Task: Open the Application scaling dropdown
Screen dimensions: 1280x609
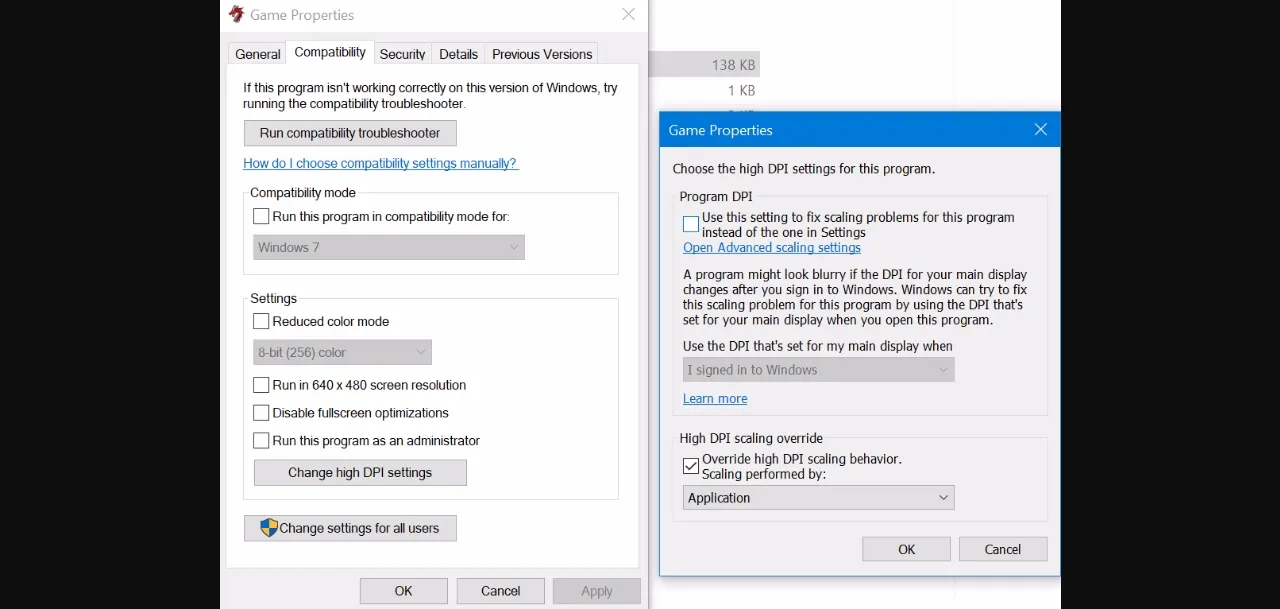Action: tap(818, 498)
